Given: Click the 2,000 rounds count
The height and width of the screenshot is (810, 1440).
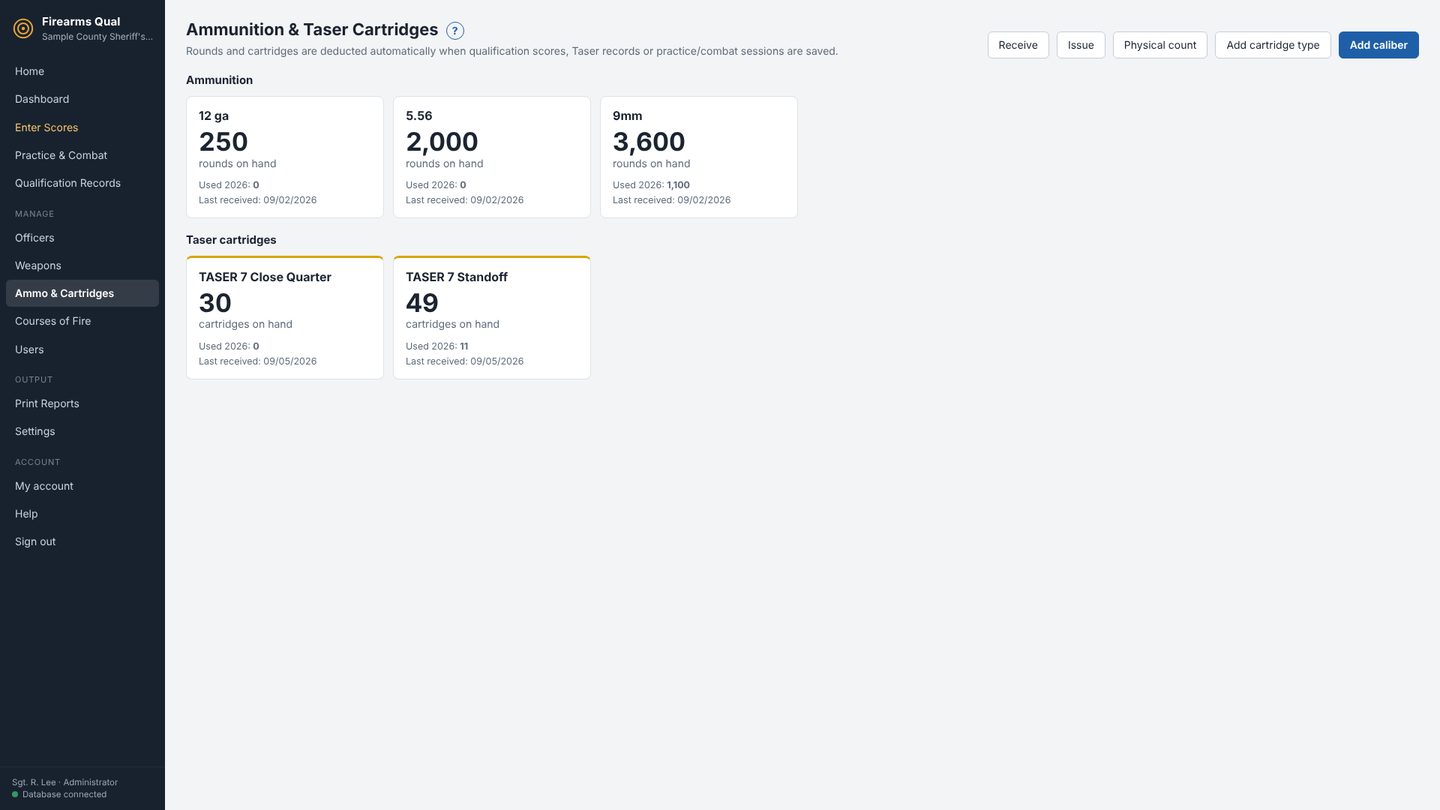Looking at the screenshot, I should [x=442, y=142].
